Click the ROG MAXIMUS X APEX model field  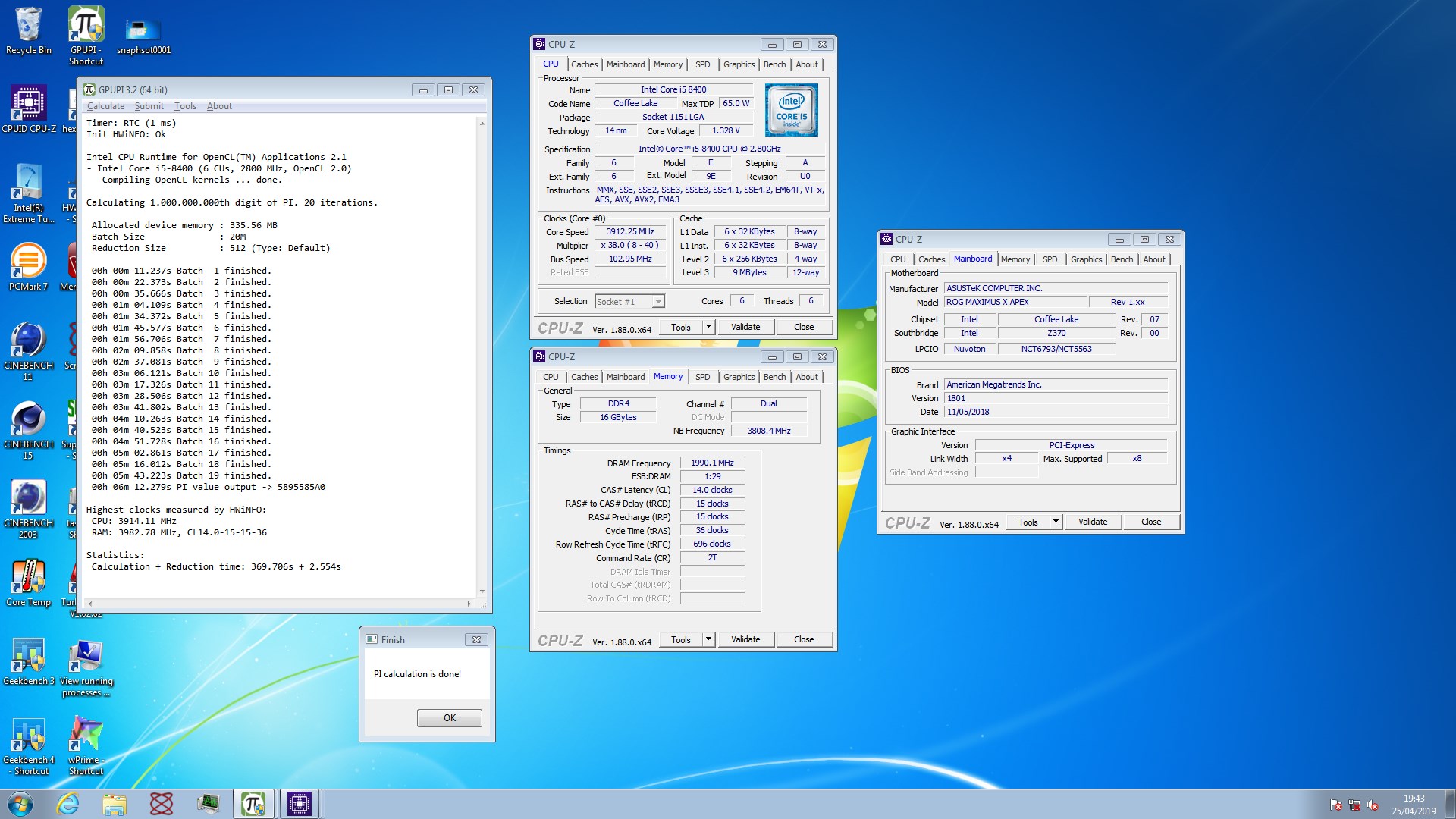point(1015,302)
